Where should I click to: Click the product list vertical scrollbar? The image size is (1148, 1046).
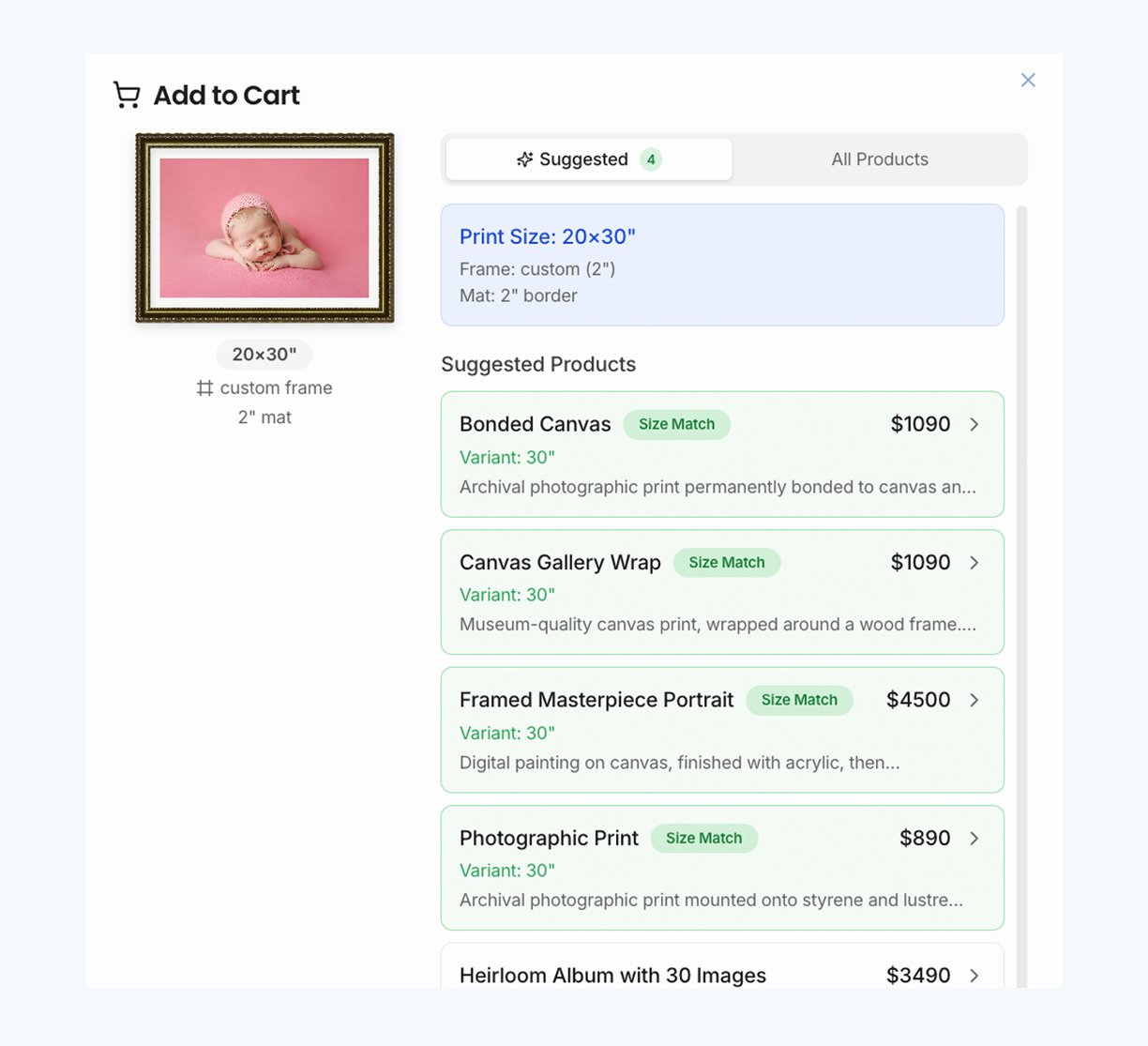coord(1021,591)
